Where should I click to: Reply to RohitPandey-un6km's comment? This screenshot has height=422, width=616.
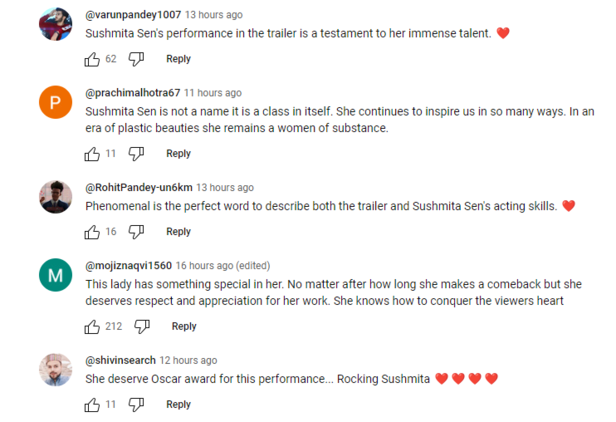tap(178, 232)
